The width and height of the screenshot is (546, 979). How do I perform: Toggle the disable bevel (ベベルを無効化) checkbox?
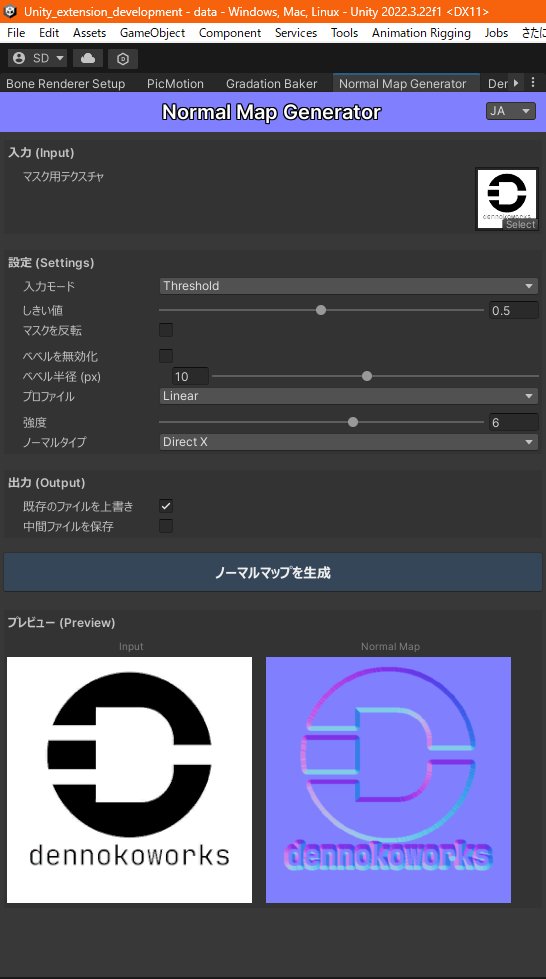[x=166, y=356]
